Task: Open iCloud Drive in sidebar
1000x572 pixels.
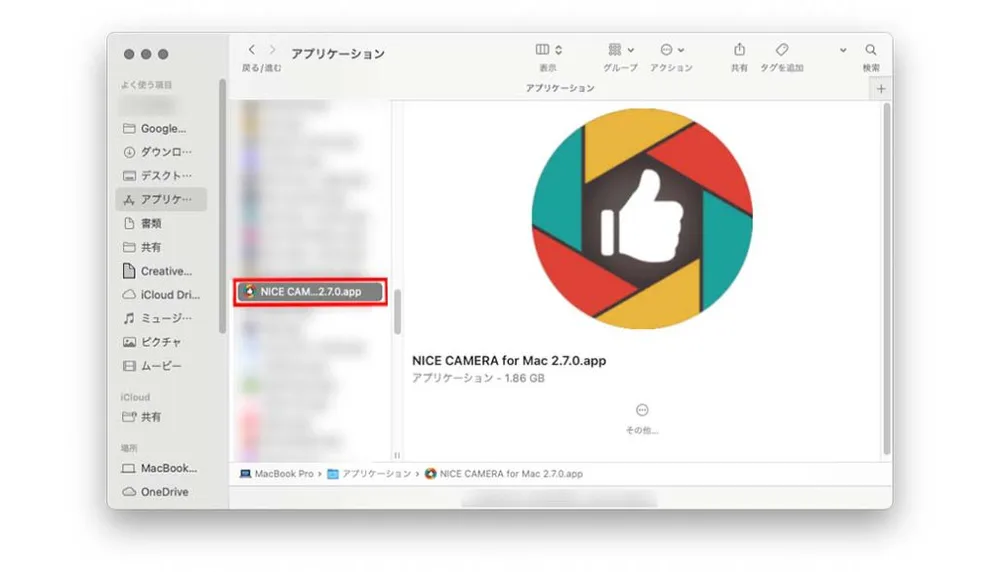Action: click(163, 295)
